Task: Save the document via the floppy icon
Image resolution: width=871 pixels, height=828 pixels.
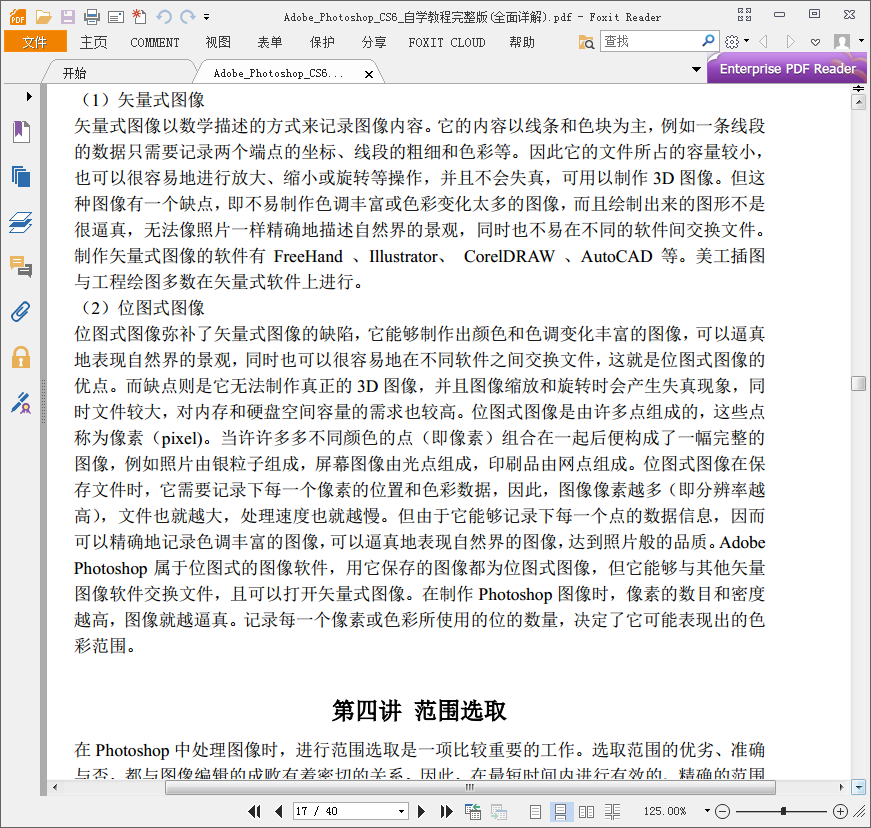Action: tap(67, 17)
